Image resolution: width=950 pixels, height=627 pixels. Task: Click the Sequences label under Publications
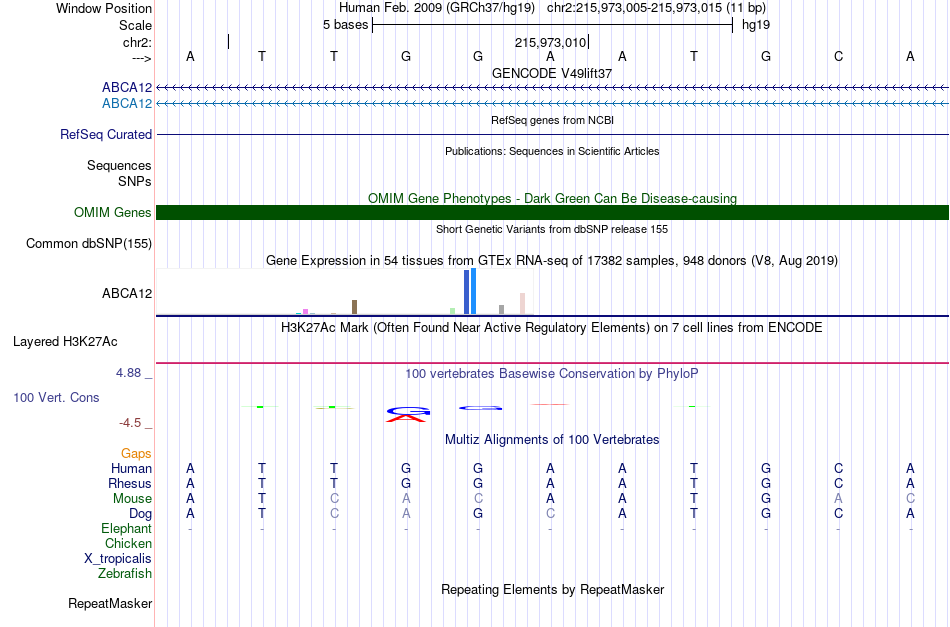[x=119, y=165]
